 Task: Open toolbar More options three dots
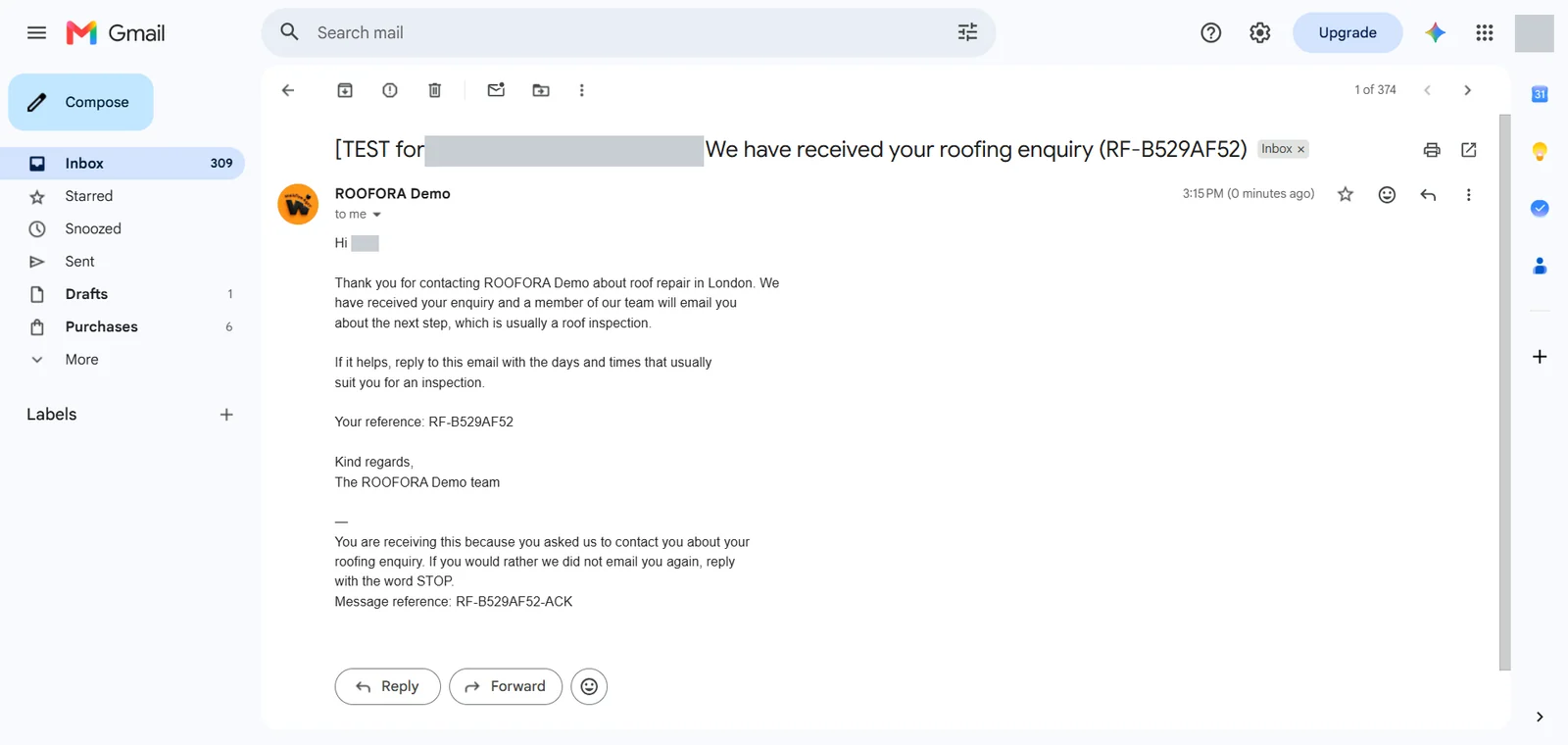coord(582,90)
